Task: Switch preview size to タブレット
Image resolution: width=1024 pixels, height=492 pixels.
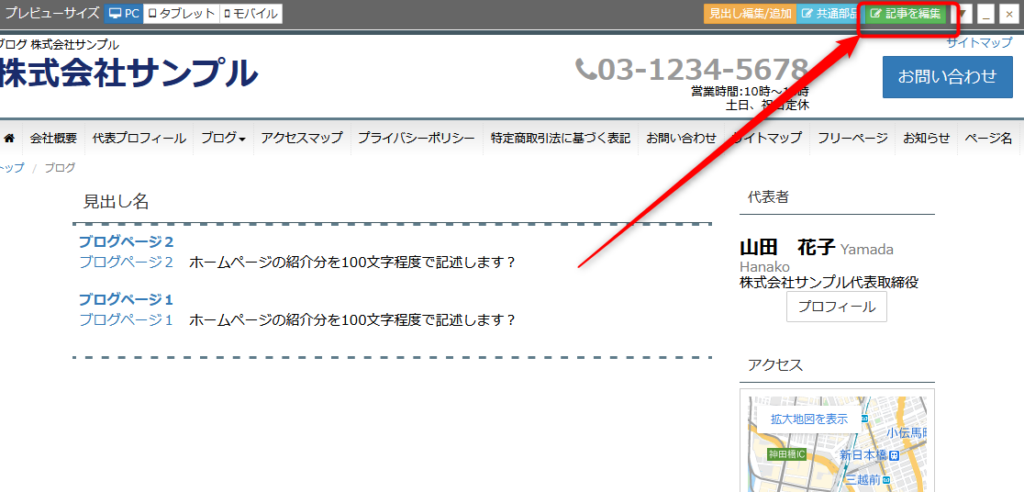Action: click(x=180, y=14)
